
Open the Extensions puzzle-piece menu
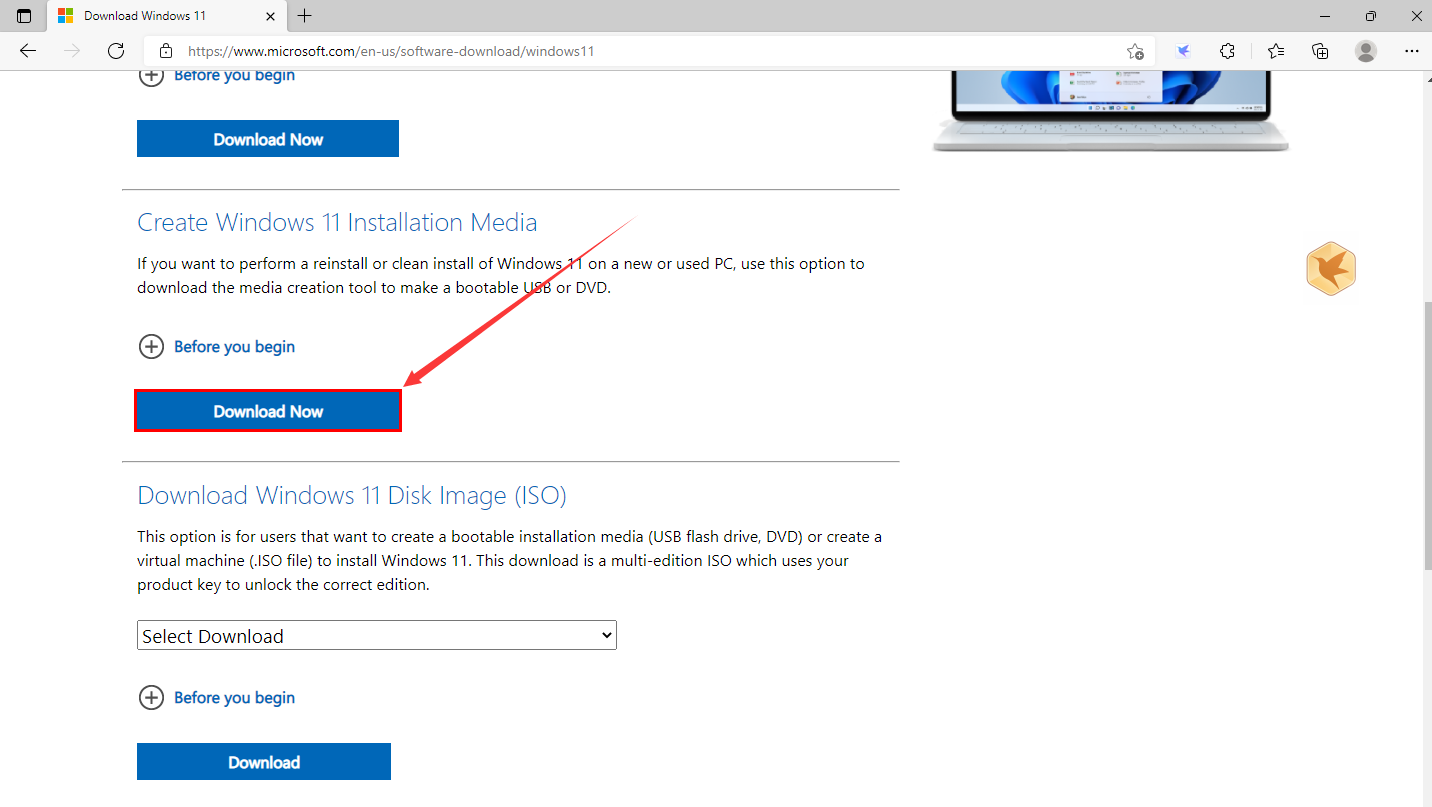coord(1227,51)
